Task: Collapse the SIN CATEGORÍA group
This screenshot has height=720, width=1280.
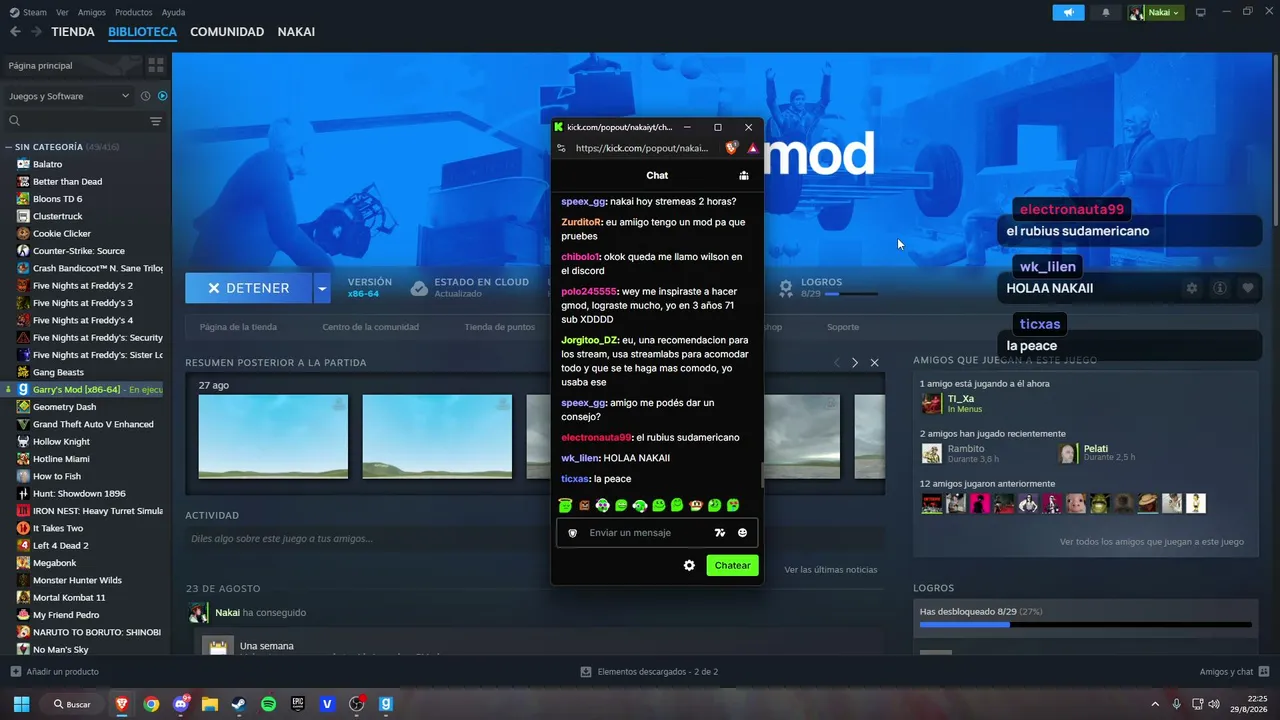Action: [9, 147]
